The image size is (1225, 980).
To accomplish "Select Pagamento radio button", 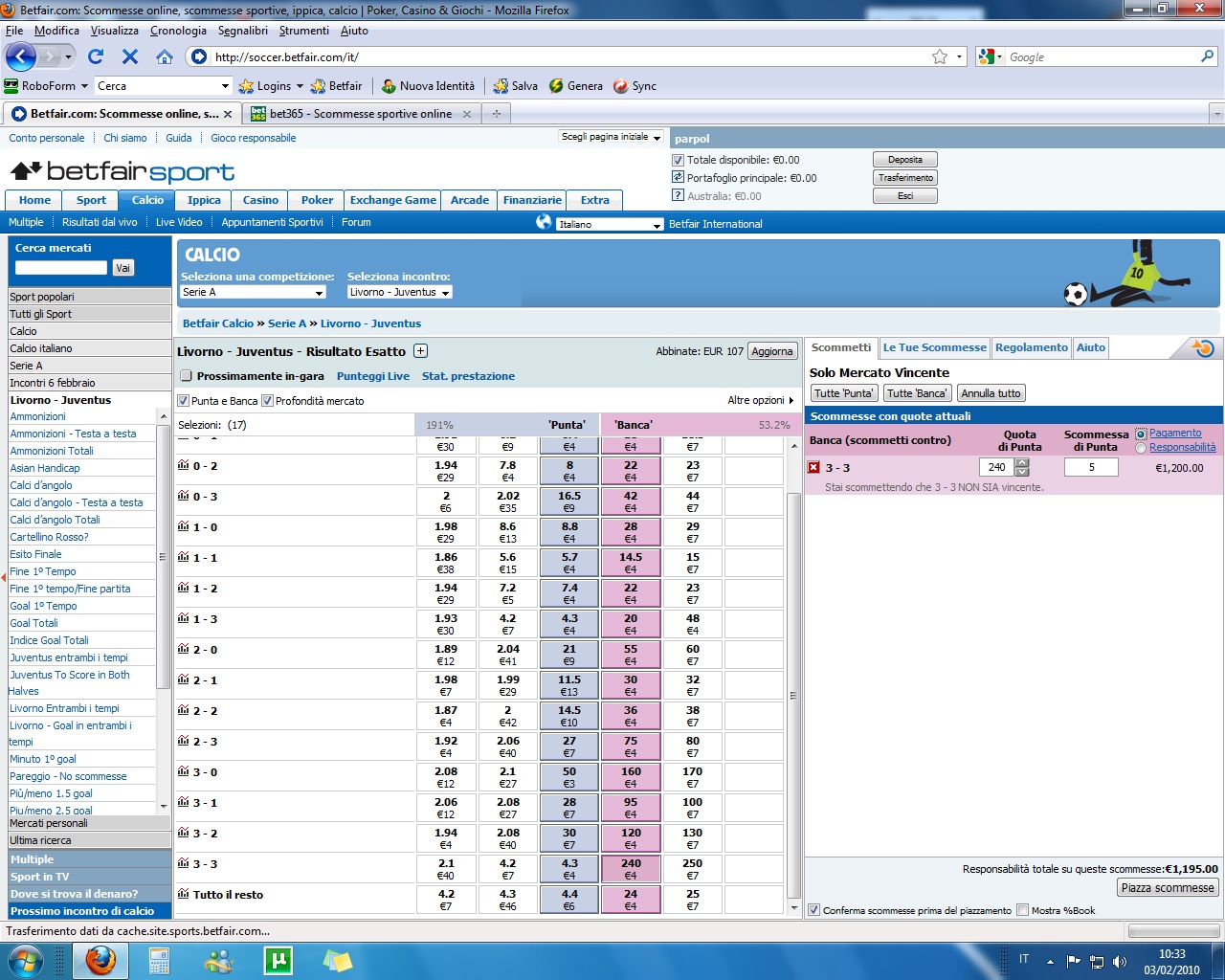I will [x=1141, y=434].
